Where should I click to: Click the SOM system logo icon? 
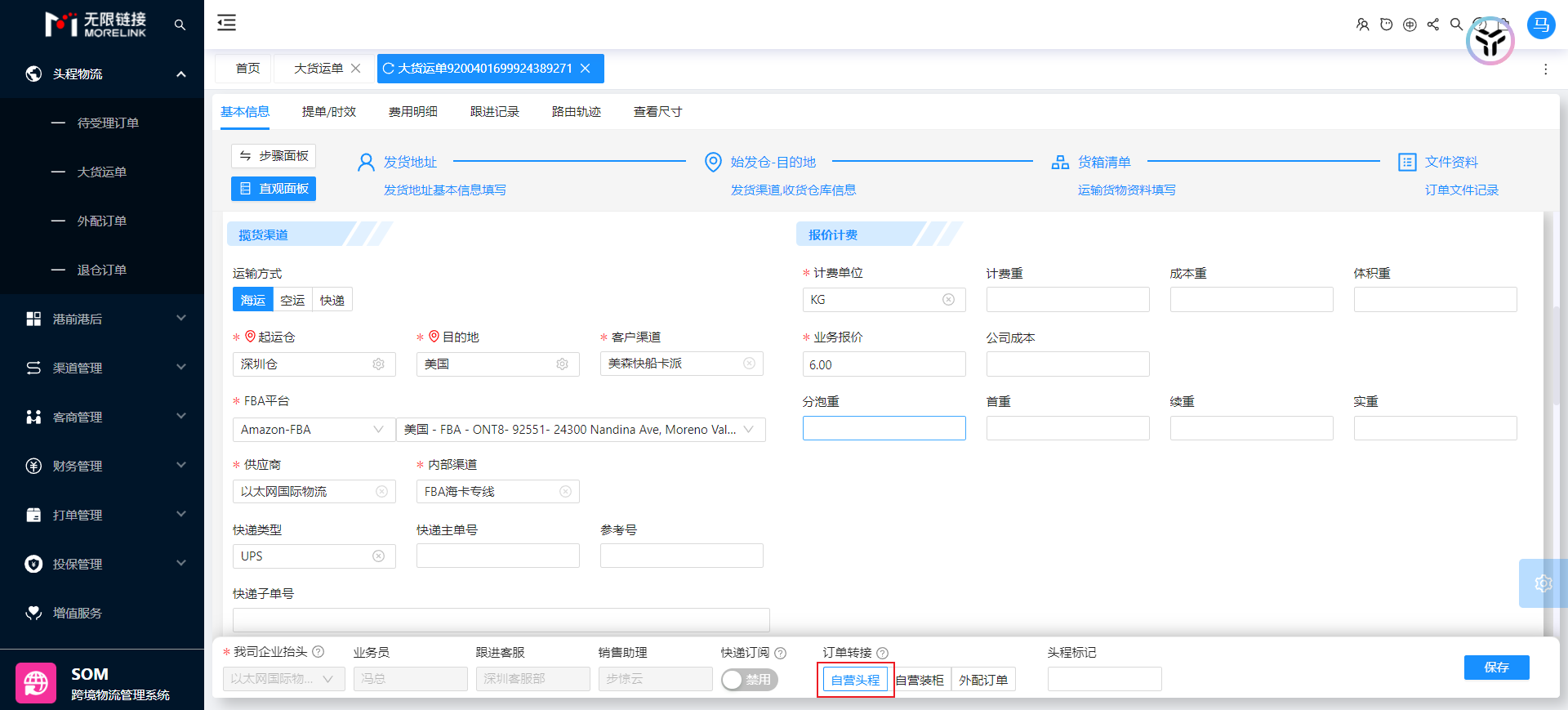(36, 683)
